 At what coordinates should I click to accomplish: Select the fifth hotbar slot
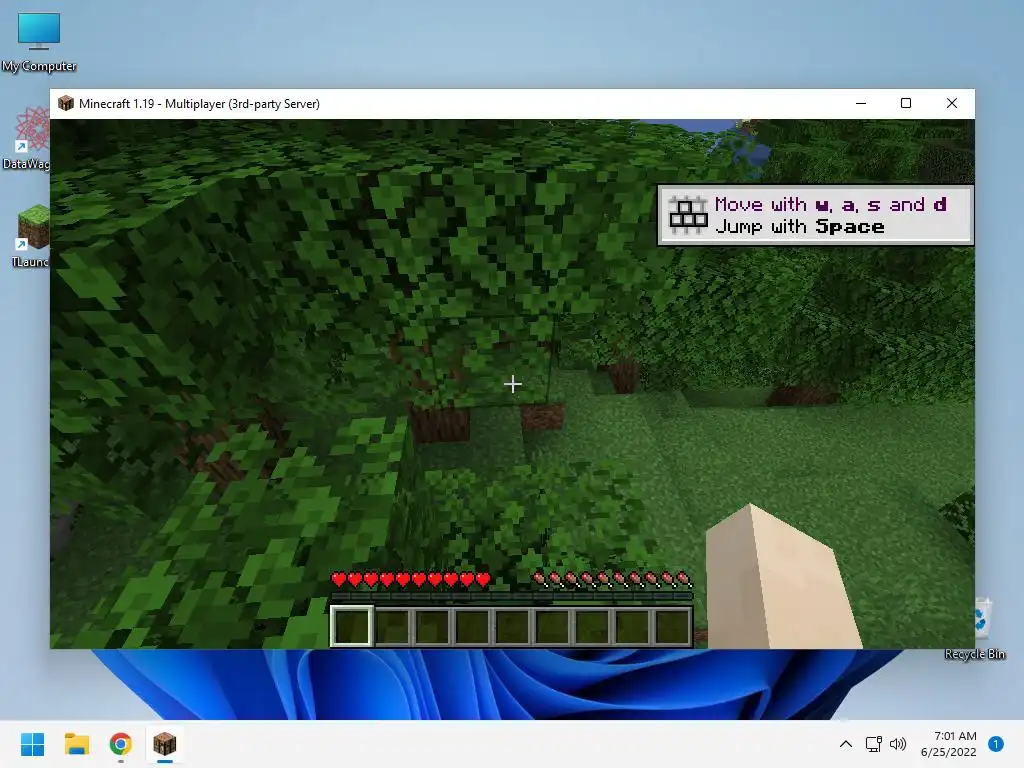pos(512,626)
